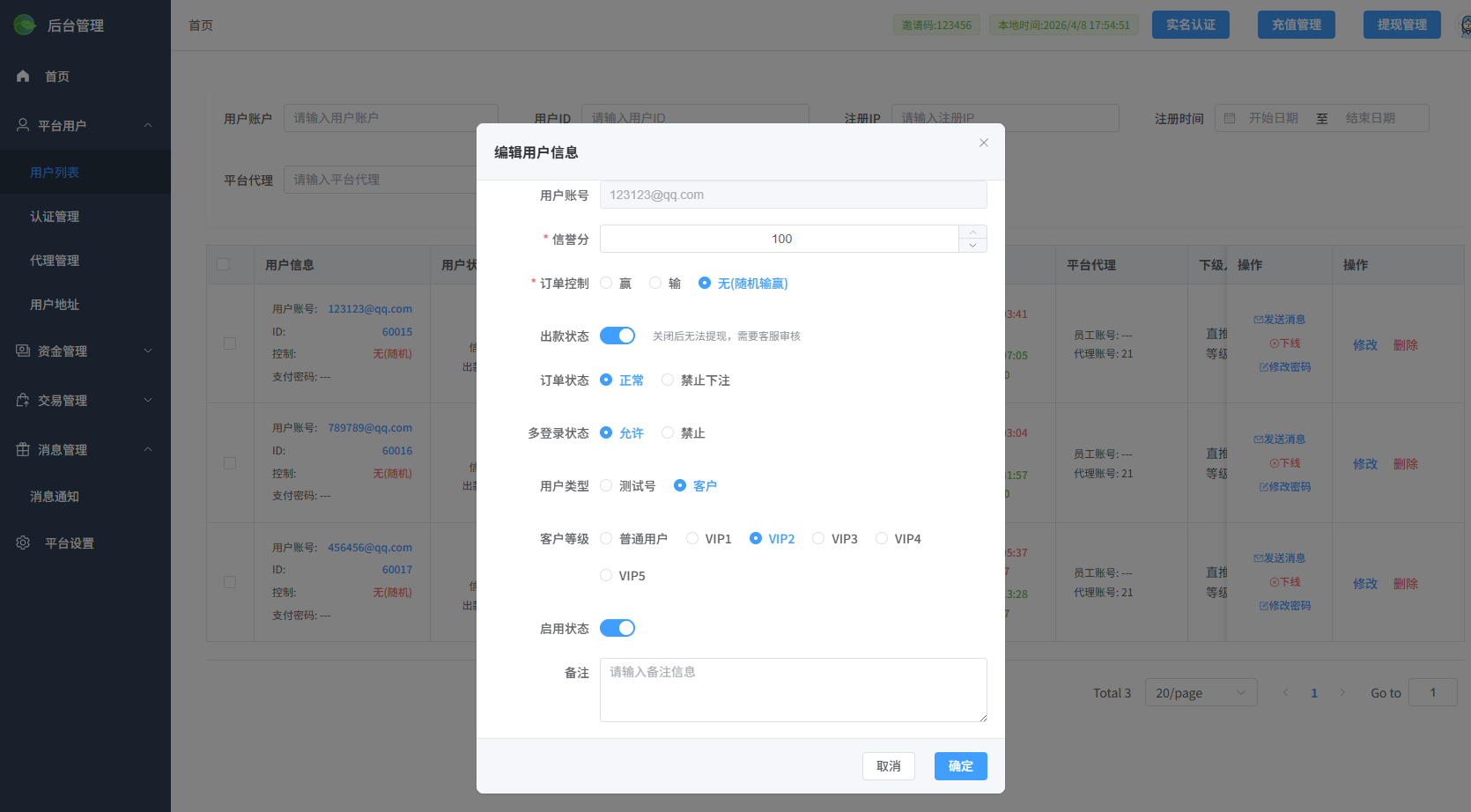Select VIP5 customer level
This screenshot has width=1471, height=812.
[606, 575]
